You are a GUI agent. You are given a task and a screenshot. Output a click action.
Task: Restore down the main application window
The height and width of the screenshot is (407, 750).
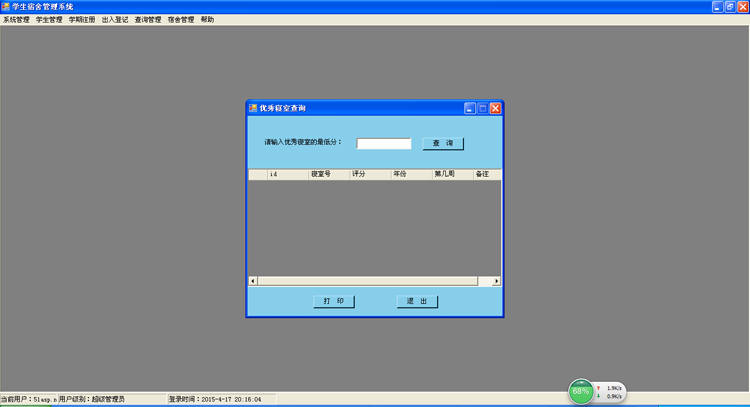click(x=730, y=7)
